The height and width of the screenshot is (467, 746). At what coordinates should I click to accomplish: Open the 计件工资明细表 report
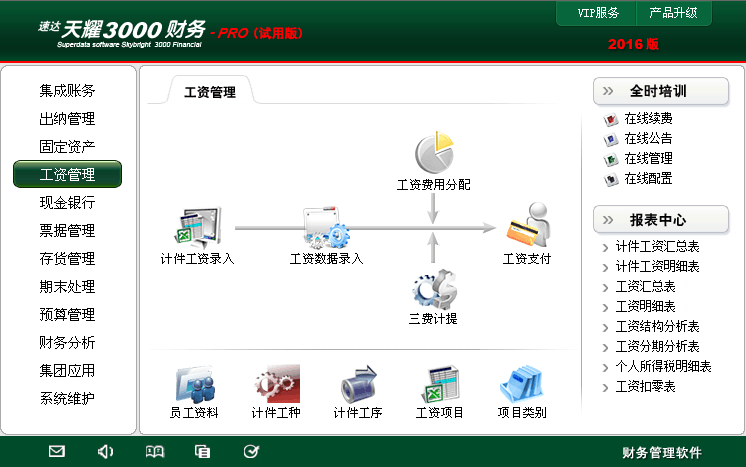tap(658, 266)
